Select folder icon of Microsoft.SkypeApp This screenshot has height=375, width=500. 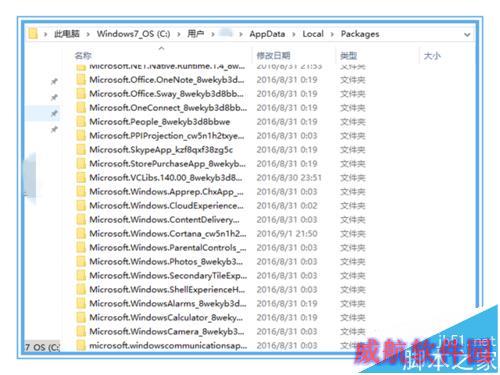pos(81,150)
